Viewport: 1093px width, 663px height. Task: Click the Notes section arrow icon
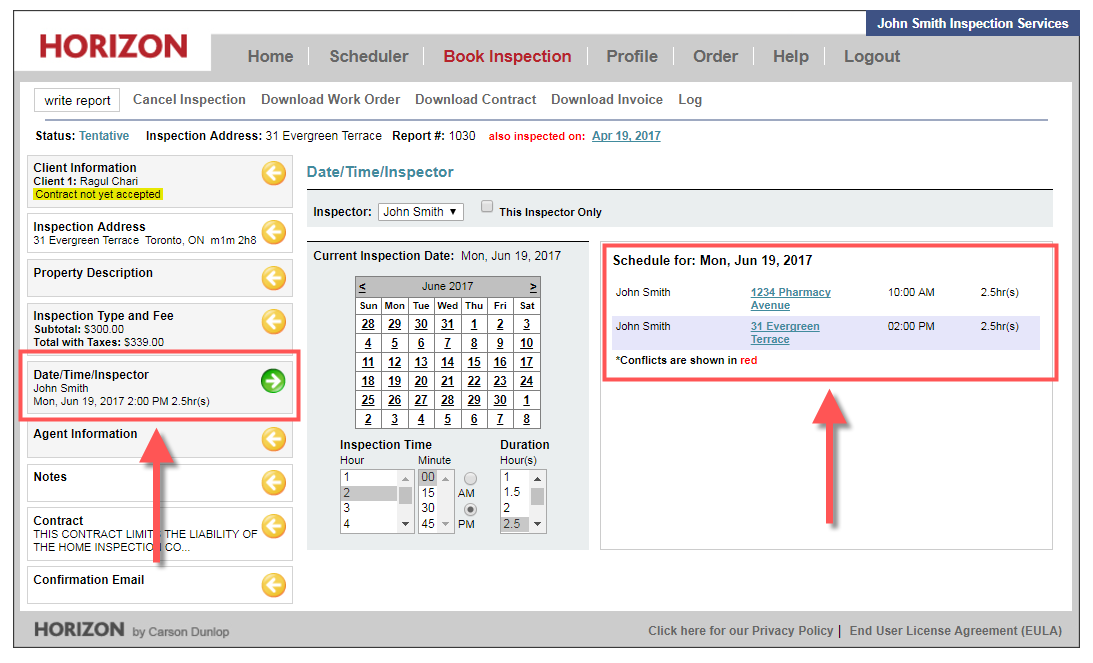coord(273,483)
